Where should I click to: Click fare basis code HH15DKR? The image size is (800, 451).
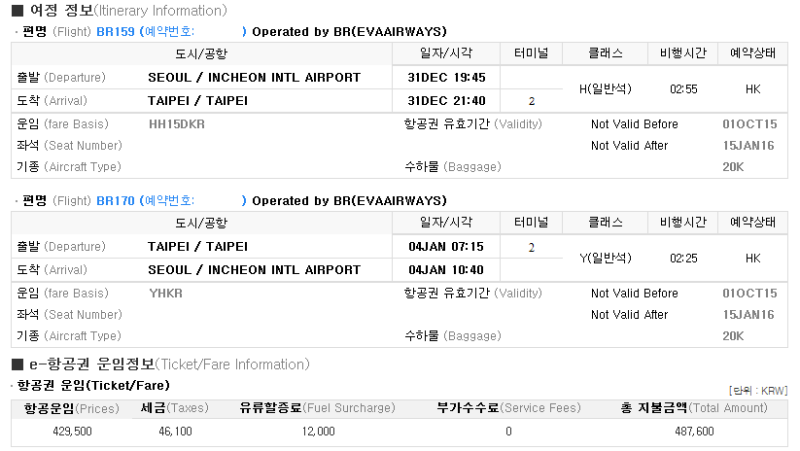point(175,124)
